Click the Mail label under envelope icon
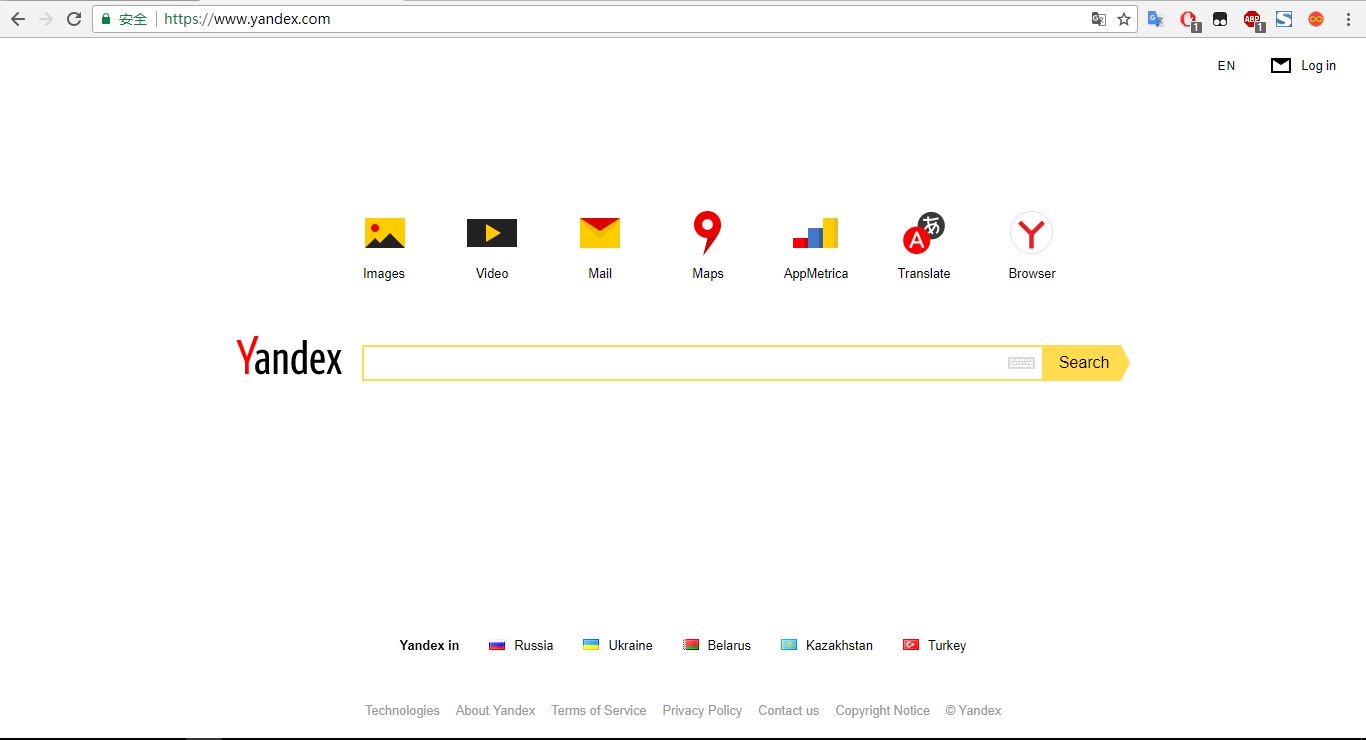The width and height of the screenshot is (1366, 740). pos(600,274)
